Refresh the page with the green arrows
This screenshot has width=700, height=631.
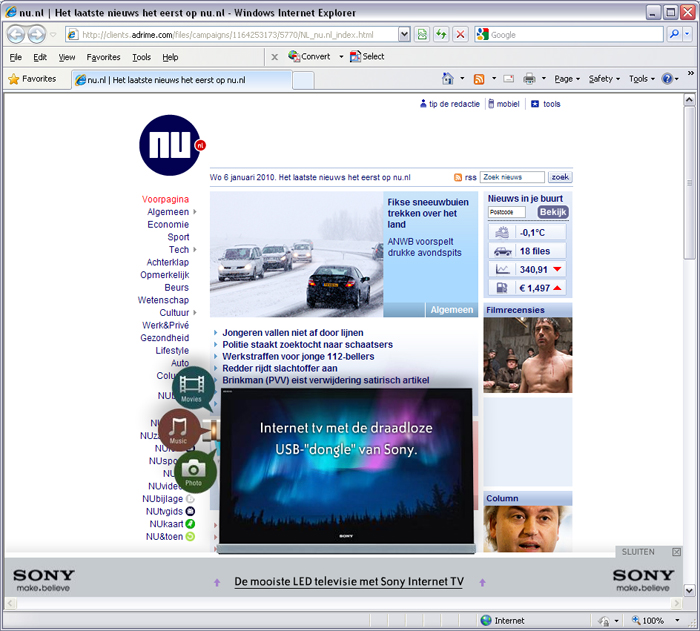[x=441, y=34]
